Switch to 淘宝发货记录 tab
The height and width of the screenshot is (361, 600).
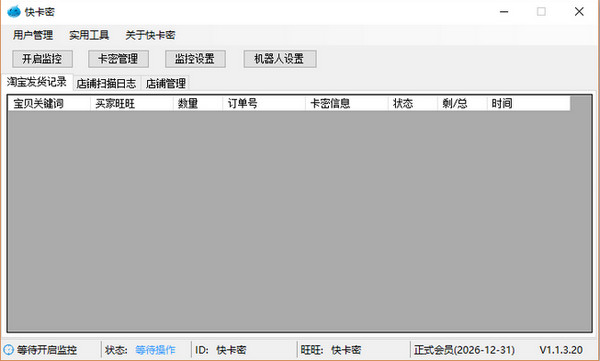coord(37,82)
